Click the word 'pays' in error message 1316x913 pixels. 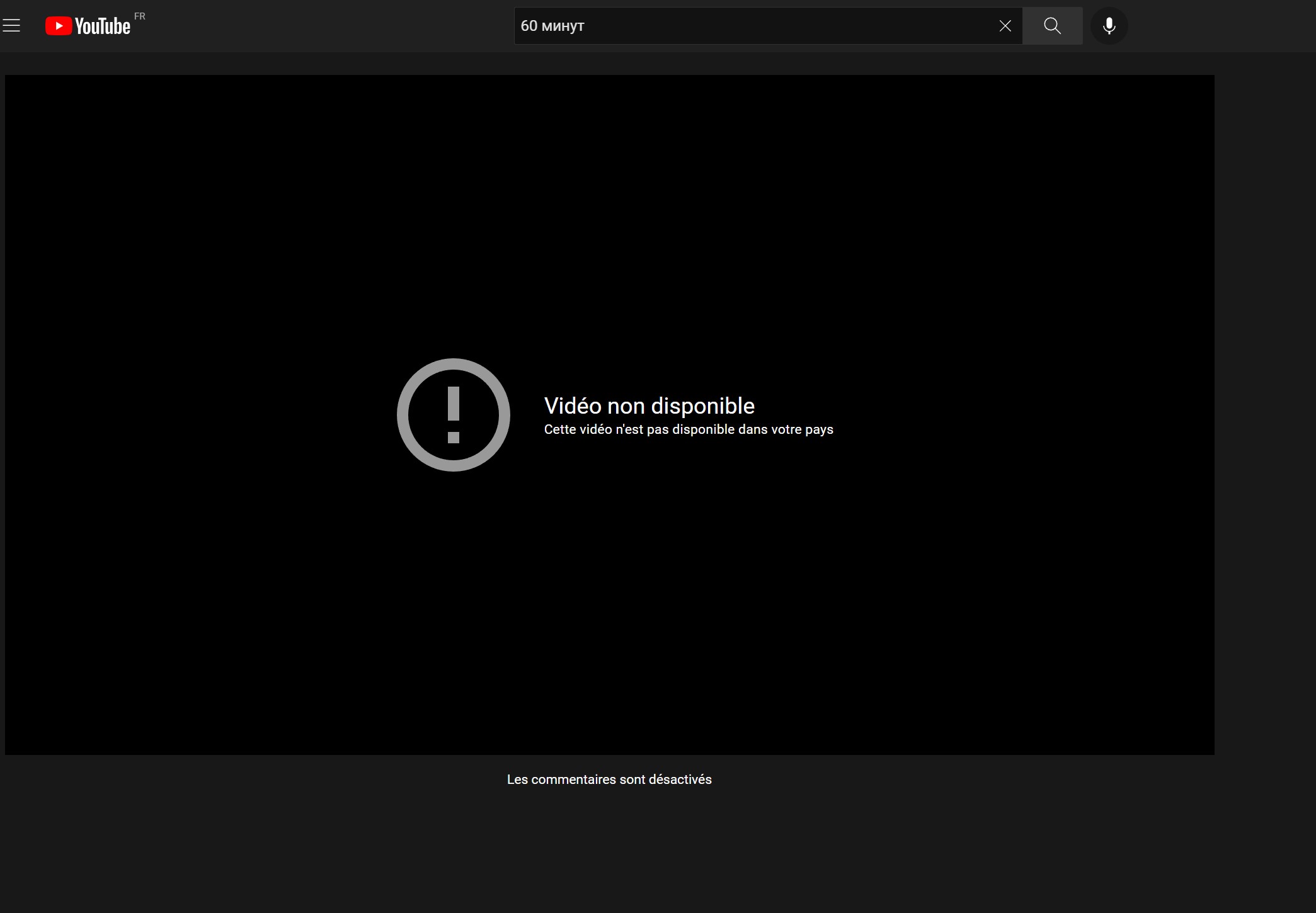pos(819,430)
